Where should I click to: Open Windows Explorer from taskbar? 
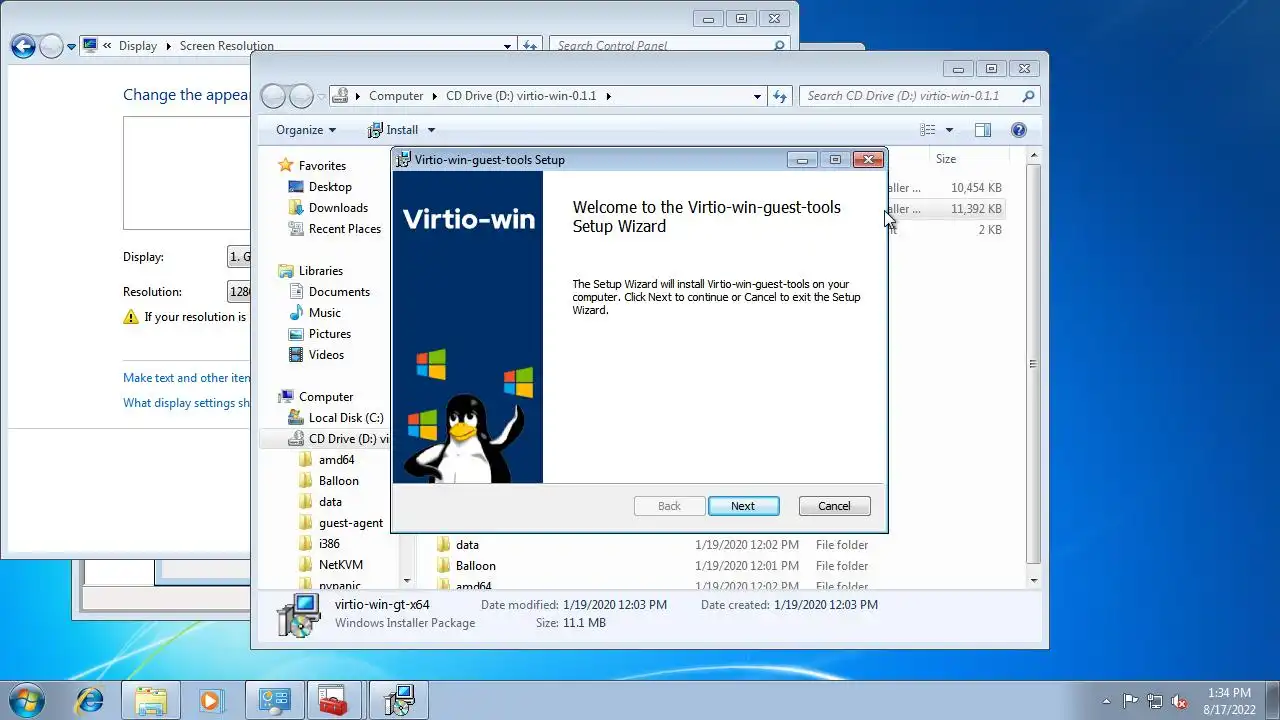pos(150,700)
